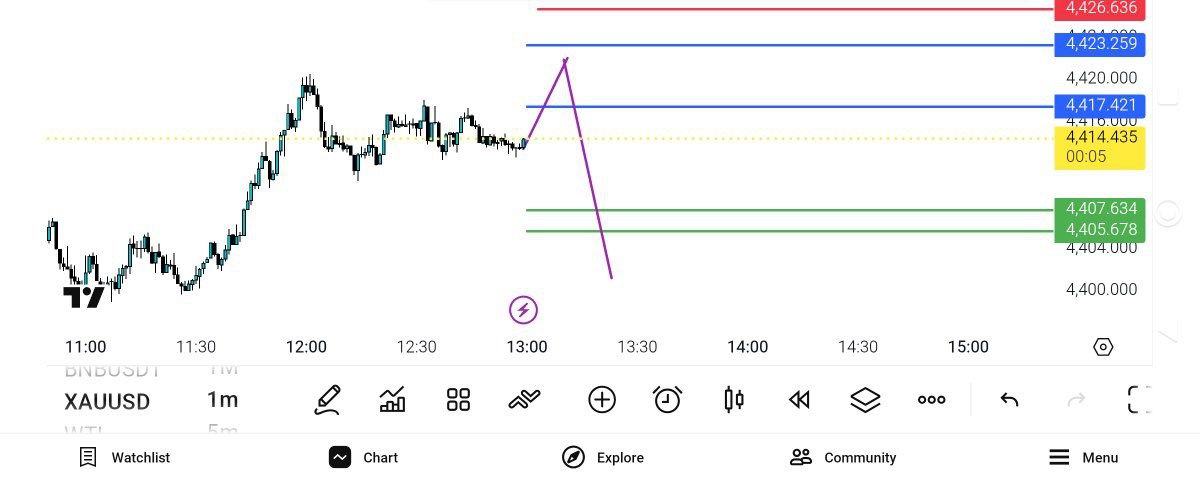The image size is (1200, 482).
Task: Open indicators bar chart icon
Action: coord(393,400)
